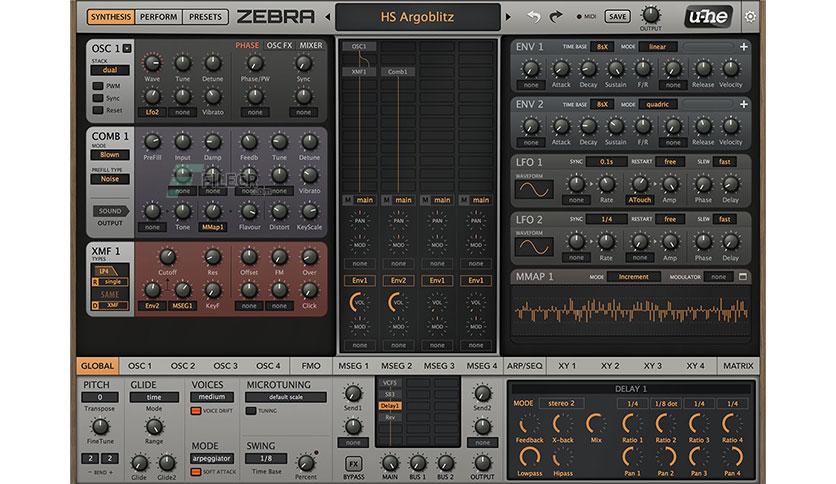The height and width of the screenshot is (484, 836).
Task: Switch to the PRESETS tab
Action: (205, 17)
